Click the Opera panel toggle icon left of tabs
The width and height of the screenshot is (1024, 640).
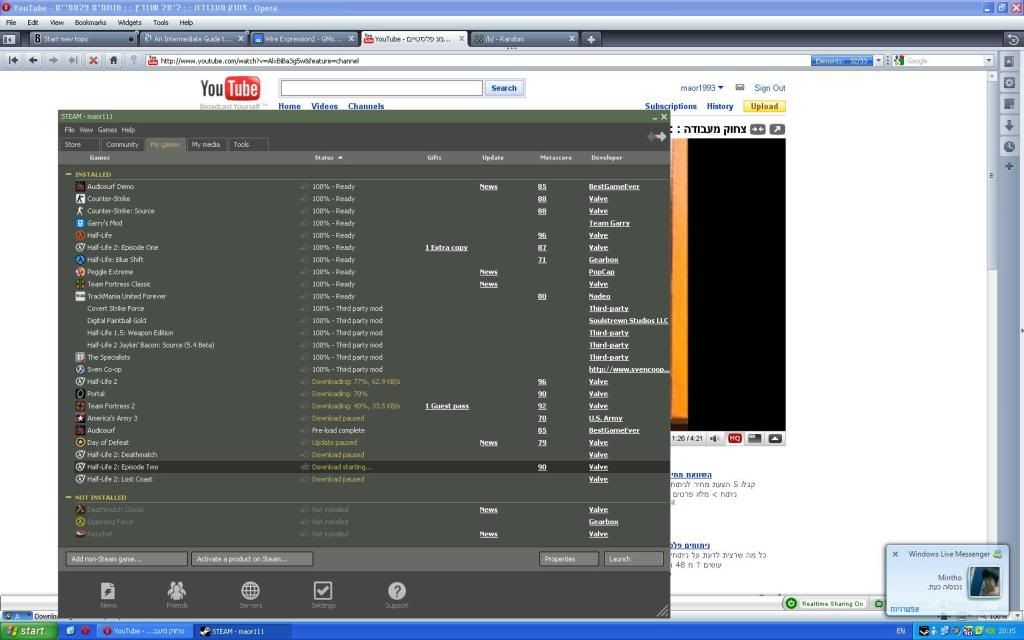(x=9, y=39)
